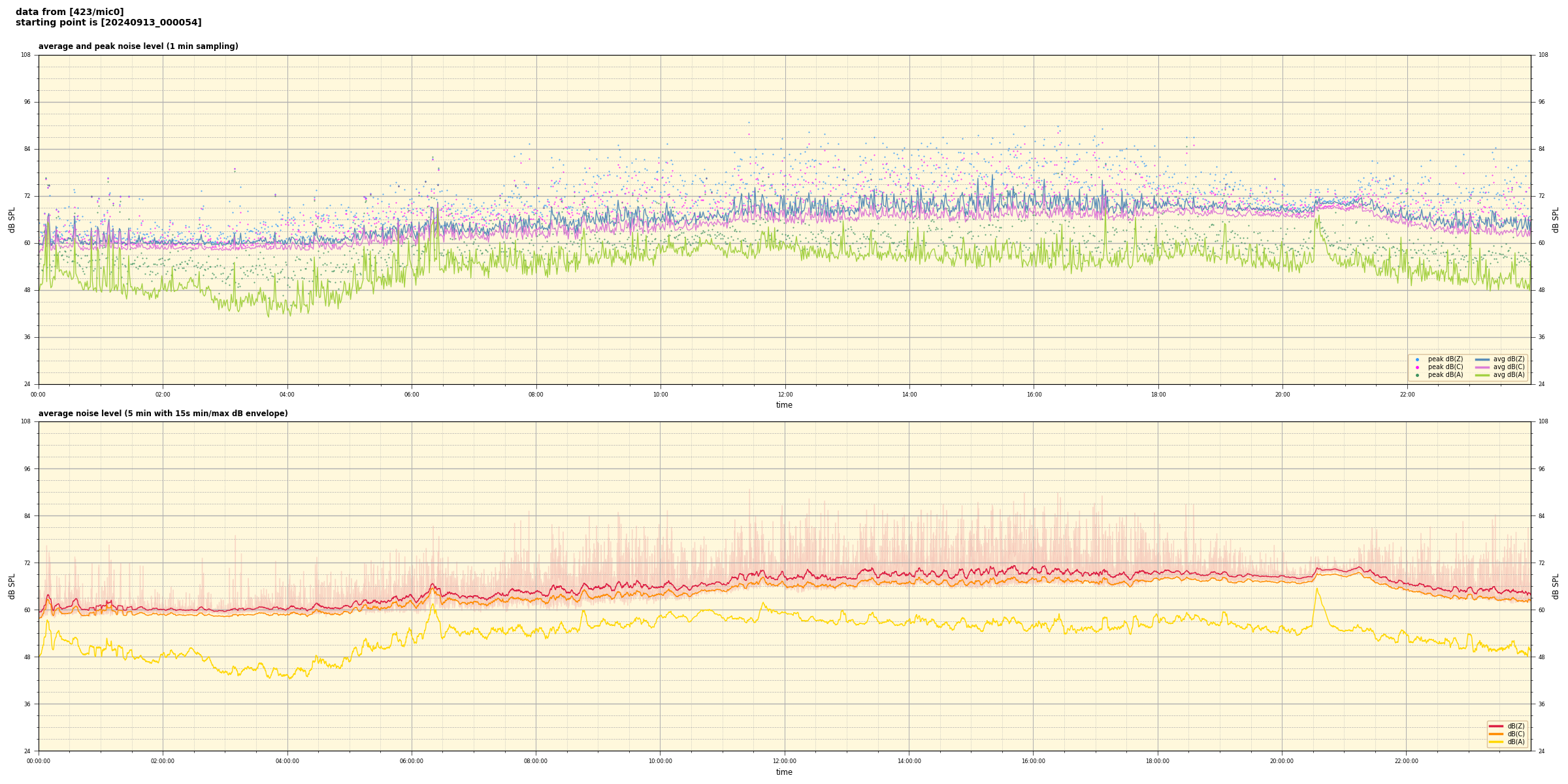
Task: Click the red dB(Z) legend entry in lower chart
Action: (1496, 726)
